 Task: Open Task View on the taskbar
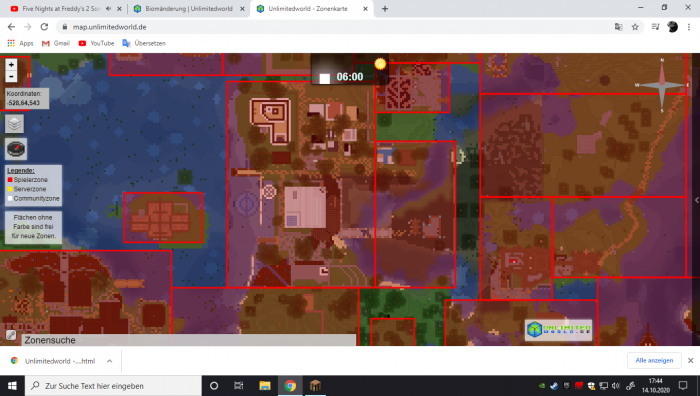point(239,386)
